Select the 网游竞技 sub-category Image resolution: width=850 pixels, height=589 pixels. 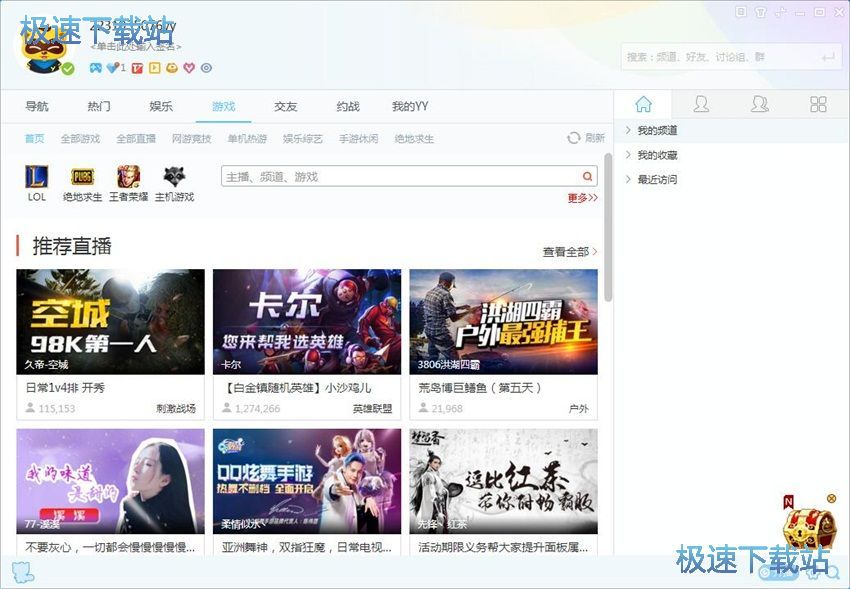(x=191, y=139)
